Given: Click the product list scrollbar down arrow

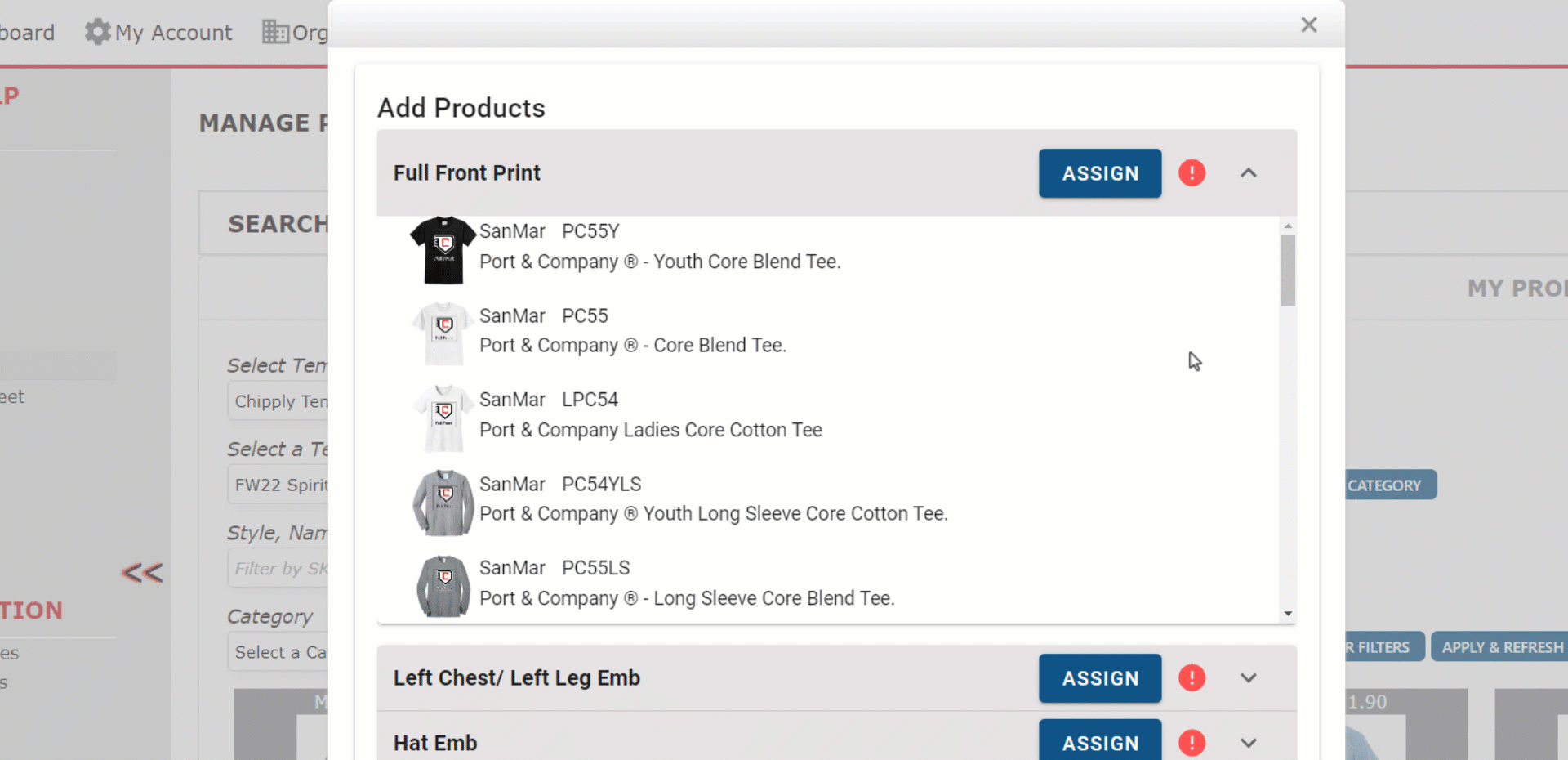Looking at the screenshot, I should (1288, 614).
